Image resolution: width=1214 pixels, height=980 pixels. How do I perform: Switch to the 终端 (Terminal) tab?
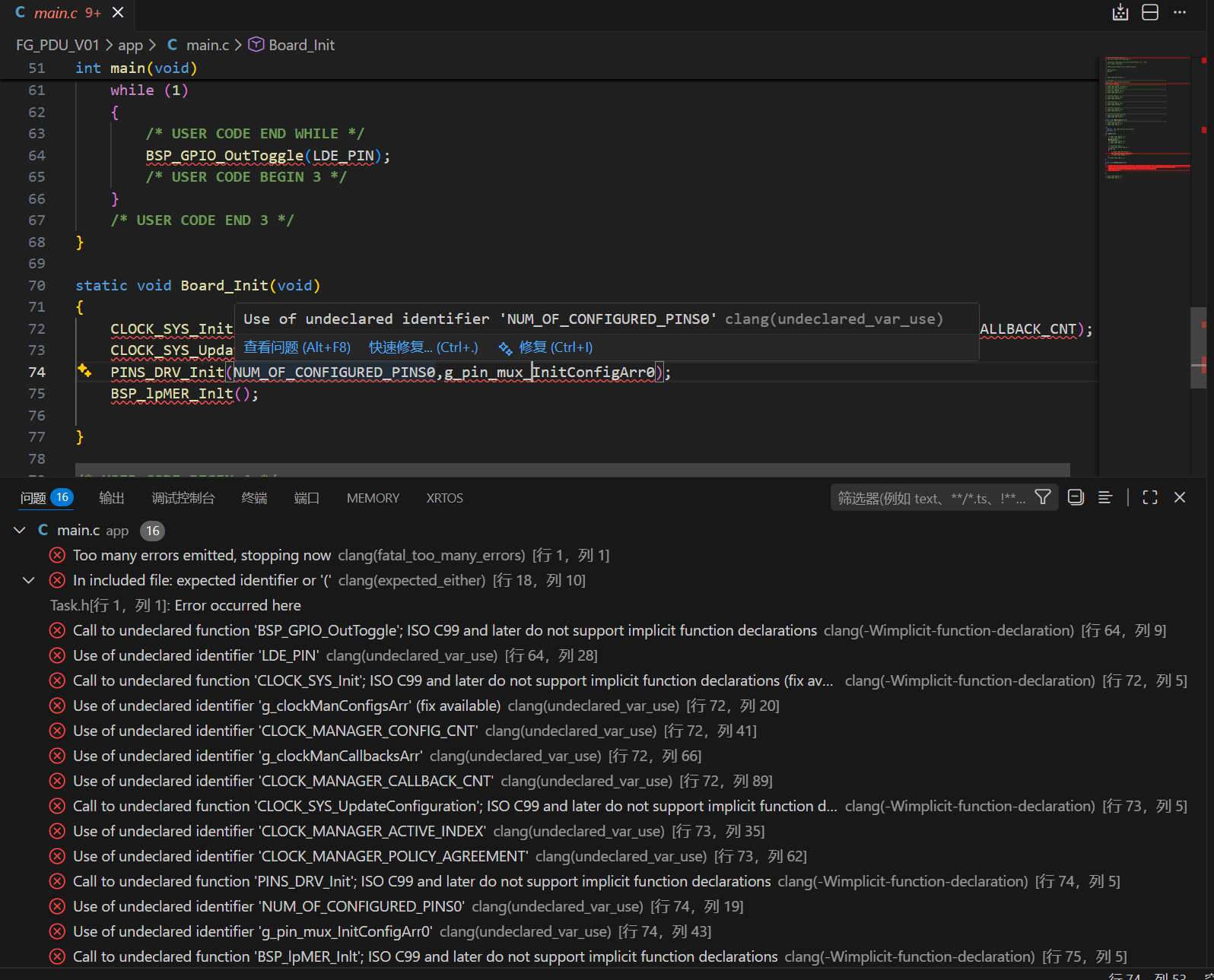pos(254,498)
